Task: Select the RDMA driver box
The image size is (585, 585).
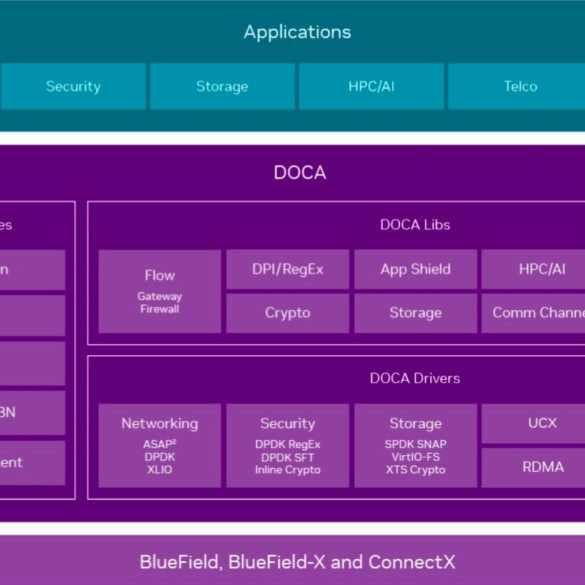Action: [x=534, y=467]
